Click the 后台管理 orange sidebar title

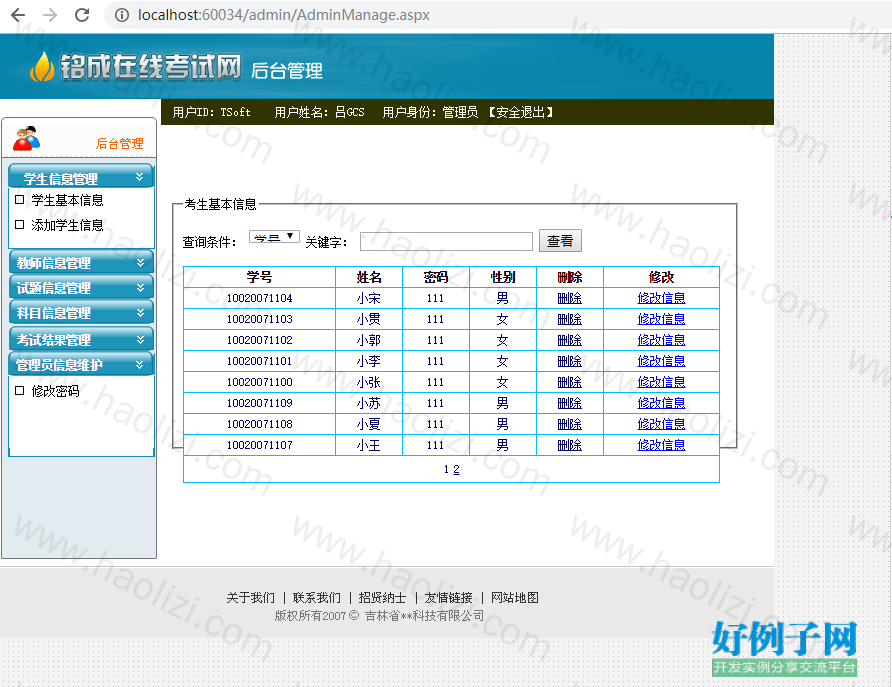(x=119, y=143)
